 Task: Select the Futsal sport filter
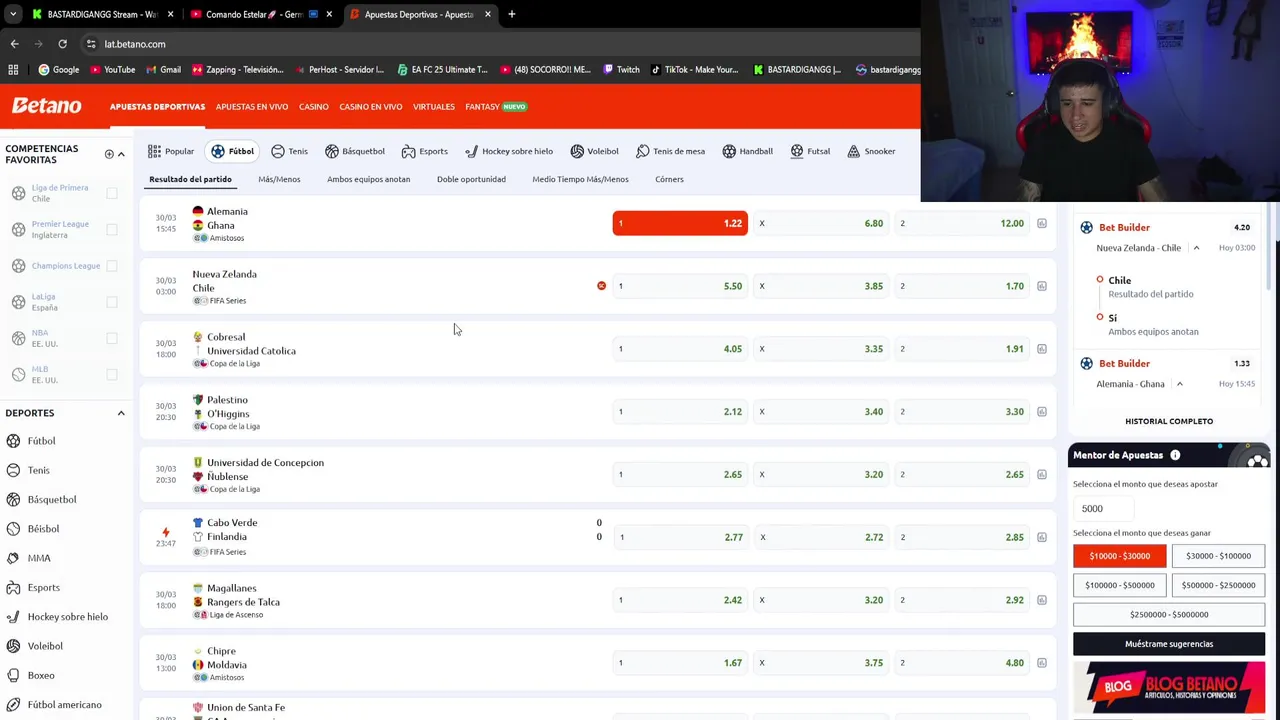pos(810,151)
